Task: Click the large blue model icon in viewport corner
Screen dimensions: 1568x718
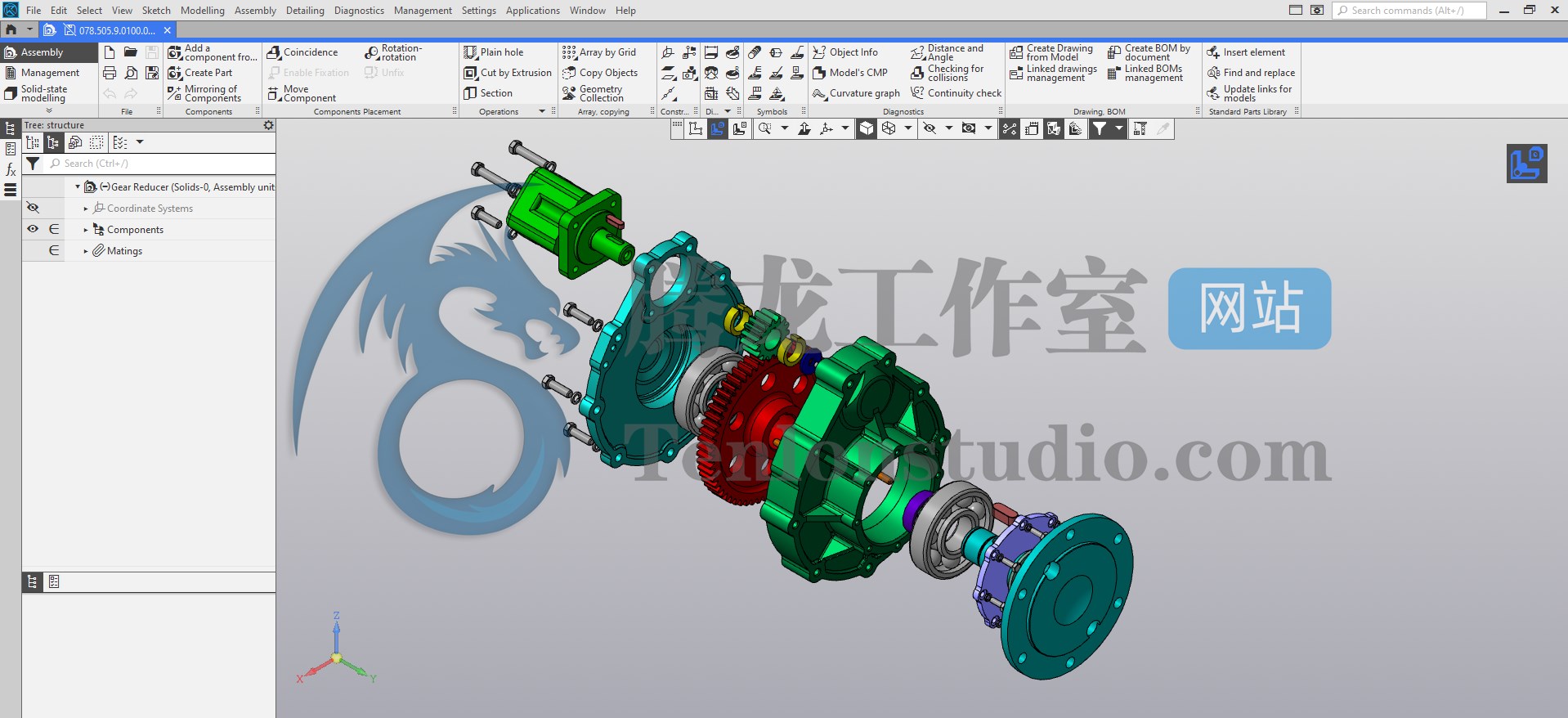Action: coord(1526,164)
